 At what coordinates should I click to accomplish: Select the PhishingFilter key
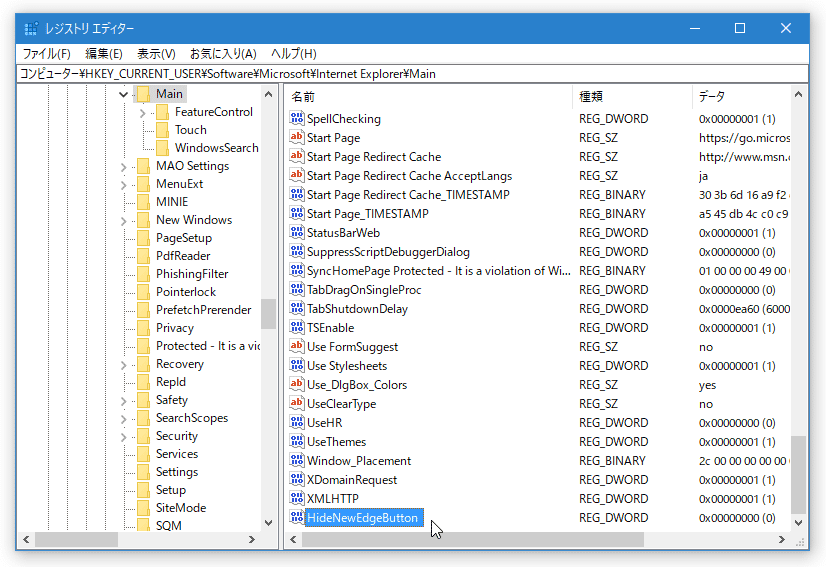coord(192,274)
